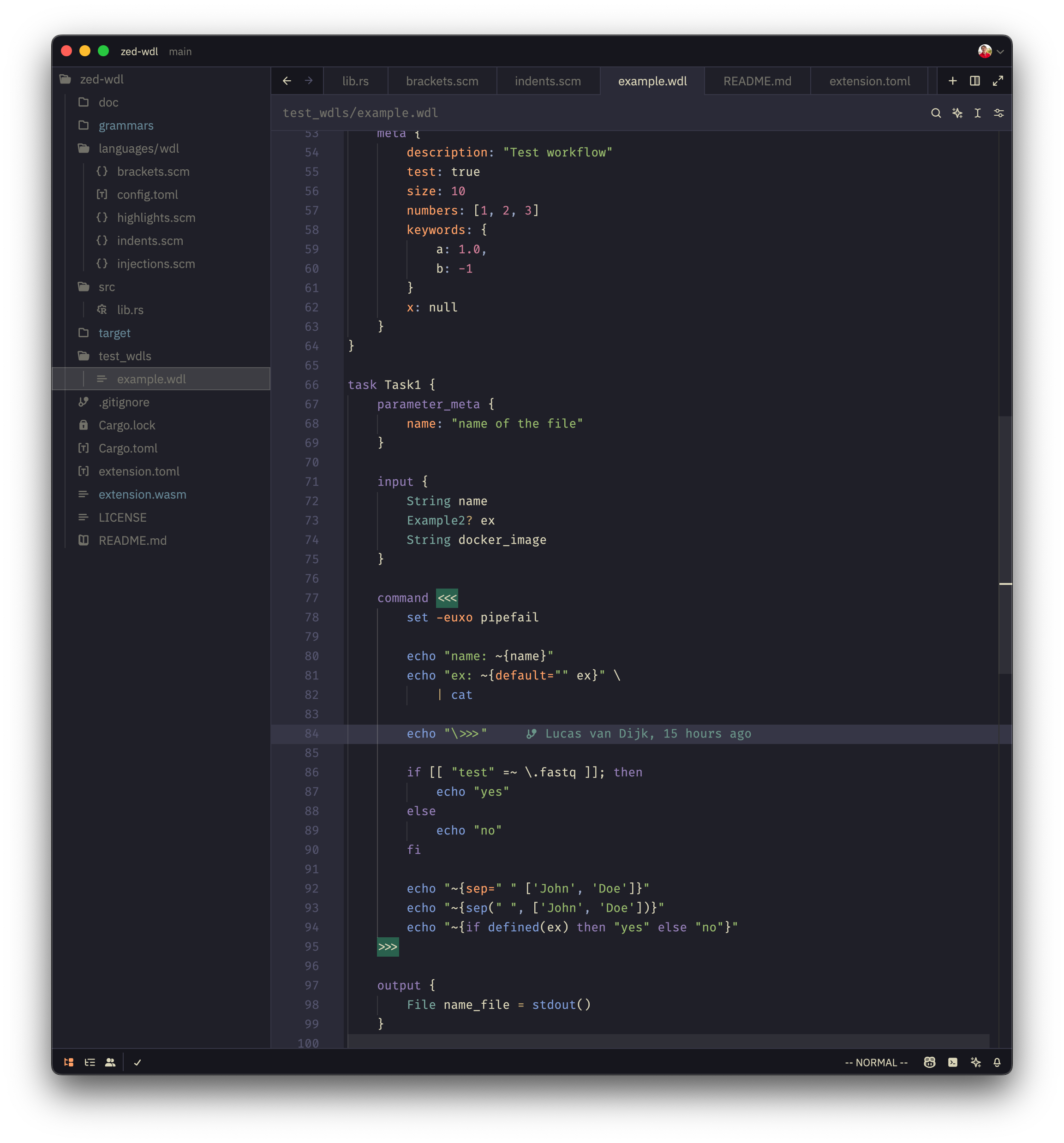Open inline assist sparkle icon in toolbar

point(957,113)
